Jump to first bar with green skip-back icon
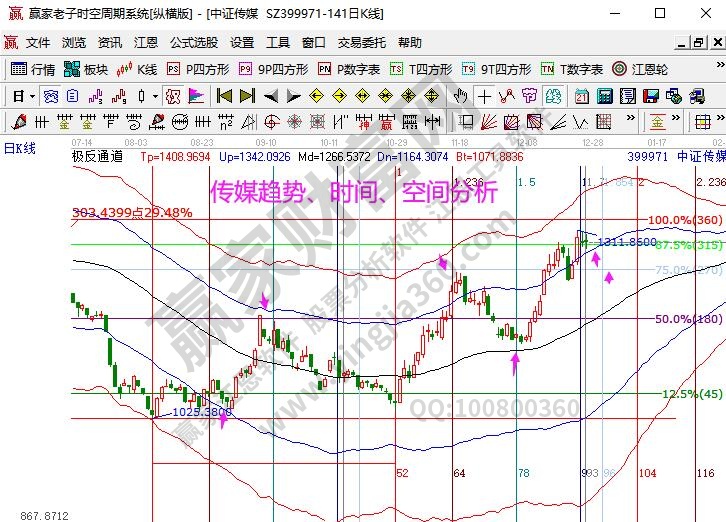Viewport: 726px width, 522px height. tap(224, 96)
